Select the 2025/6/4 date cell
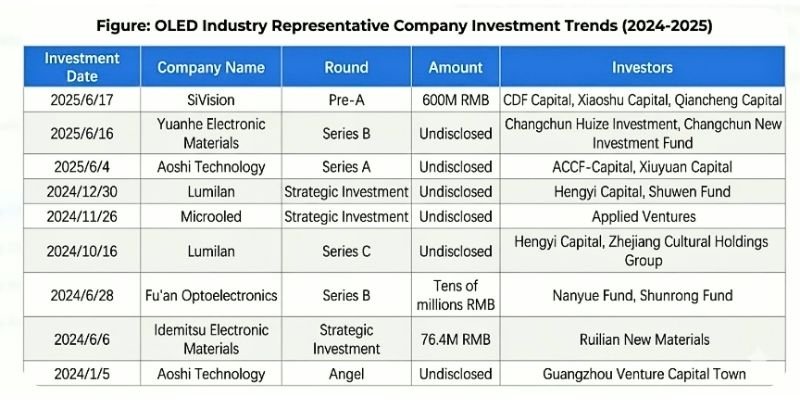This screenshot has width=800, height=400. coord(82,166)
